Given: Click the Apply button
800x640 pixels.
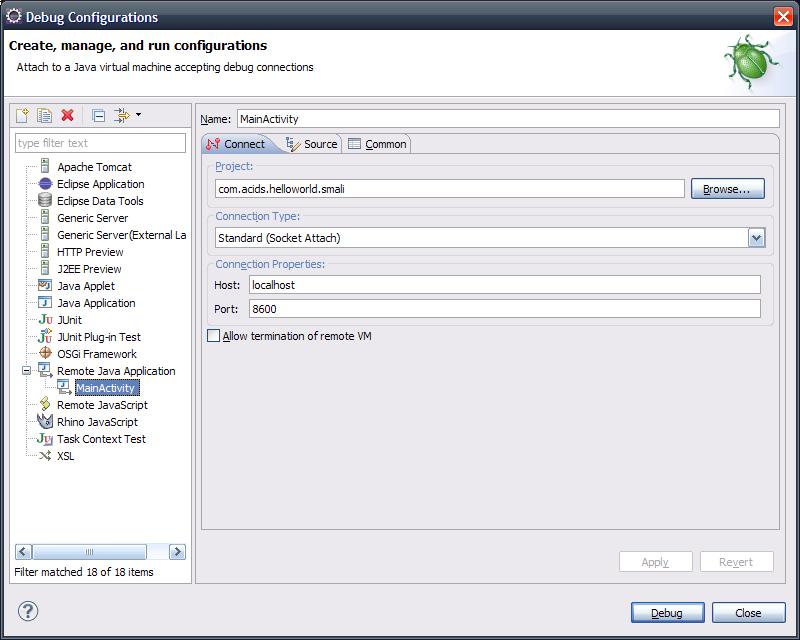Looking at the screenshot, I should coord(656,561).
